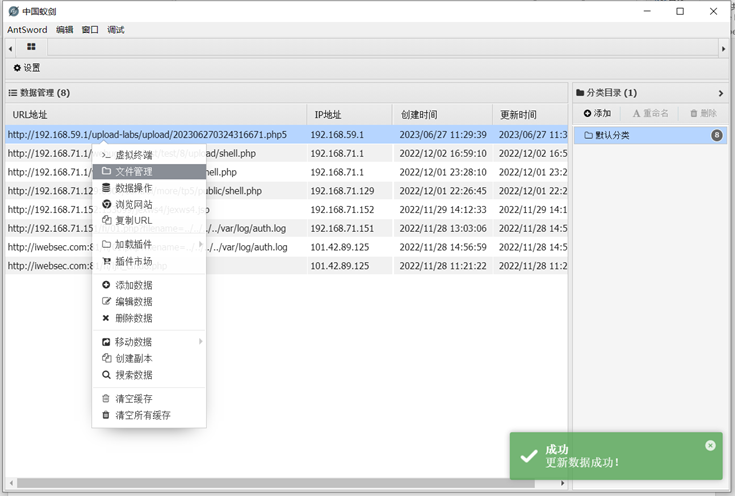
Task: Click the duplicate icon beside 创建副本
Action: coord(106,358)
